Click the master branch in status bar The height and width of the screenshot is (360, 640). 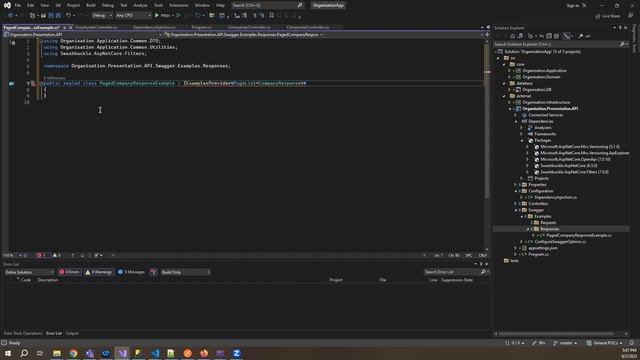pyautogui.click(x=565, y=343)
